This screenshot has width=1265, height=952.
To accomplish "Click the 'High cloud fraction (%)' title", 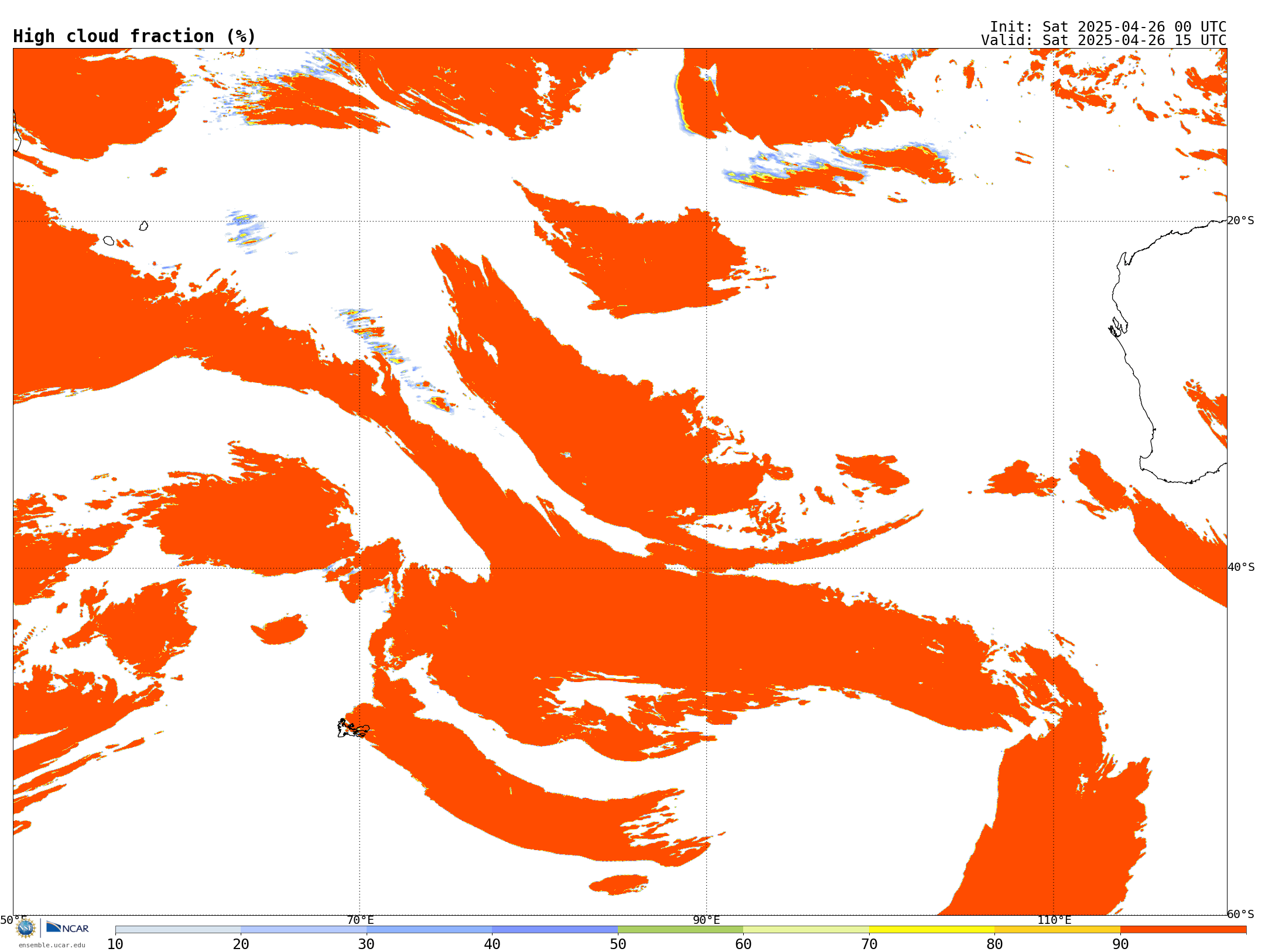I will (x=135, y=36).
